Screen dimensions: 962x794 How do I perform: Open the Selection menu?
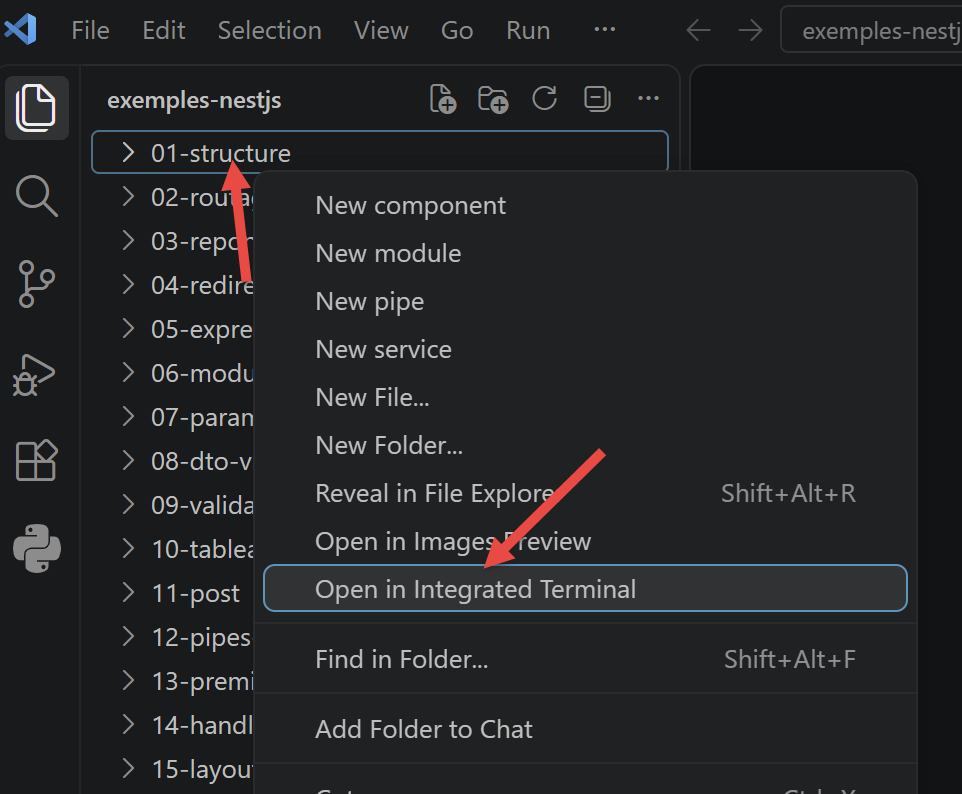pos(269,30)
